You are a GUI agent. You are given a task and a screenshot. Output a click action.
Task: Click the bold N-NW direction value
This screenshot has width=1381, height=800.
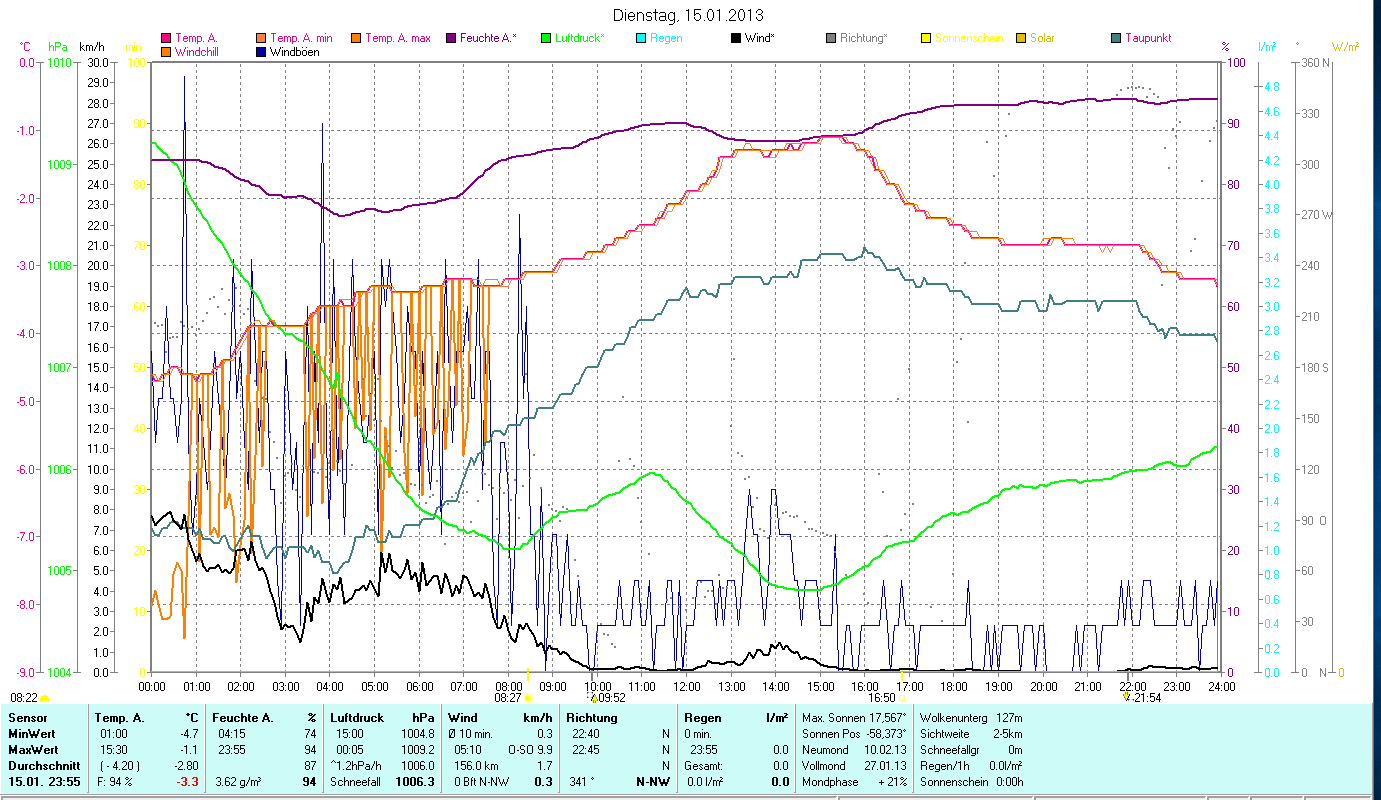tap(652, 782)
